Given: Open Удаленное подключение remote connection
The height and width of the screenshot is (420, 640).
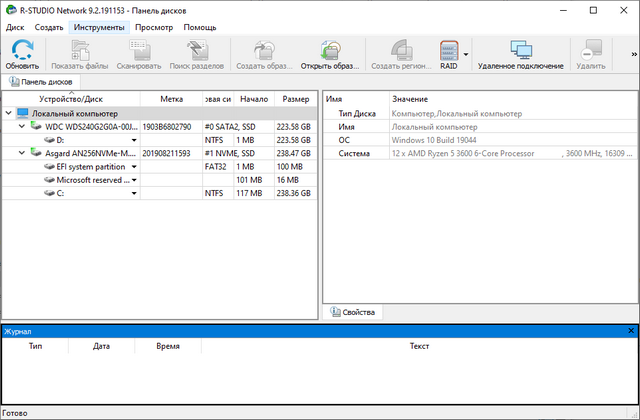Looking at the screenshot, I should point(520,49).
